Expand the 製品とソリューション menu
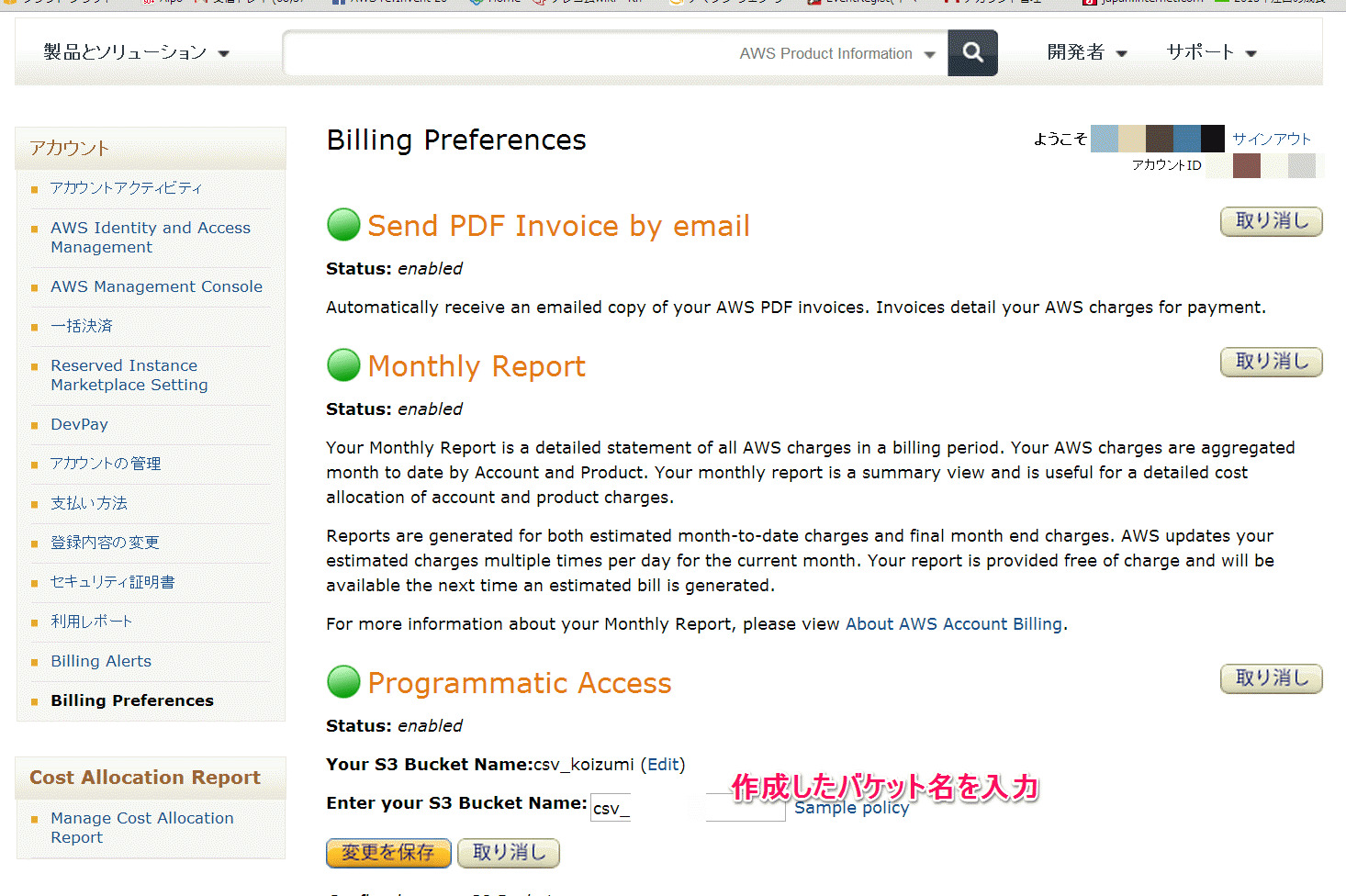The width and height of the screenshot is (1346, 896). tap(136, 52)
